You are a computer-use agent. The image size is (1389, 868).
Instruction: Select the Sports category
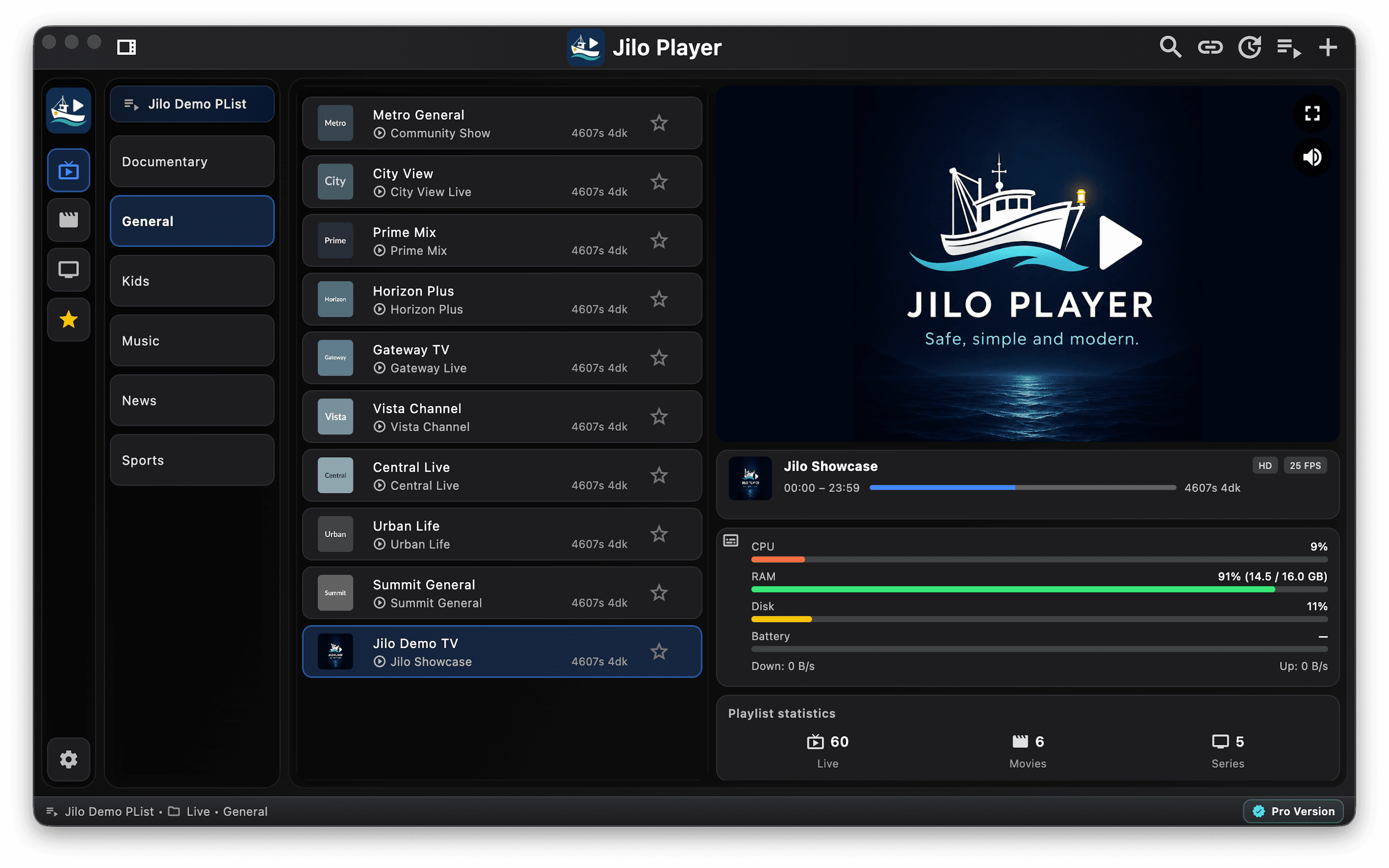[x=192, y=460]
